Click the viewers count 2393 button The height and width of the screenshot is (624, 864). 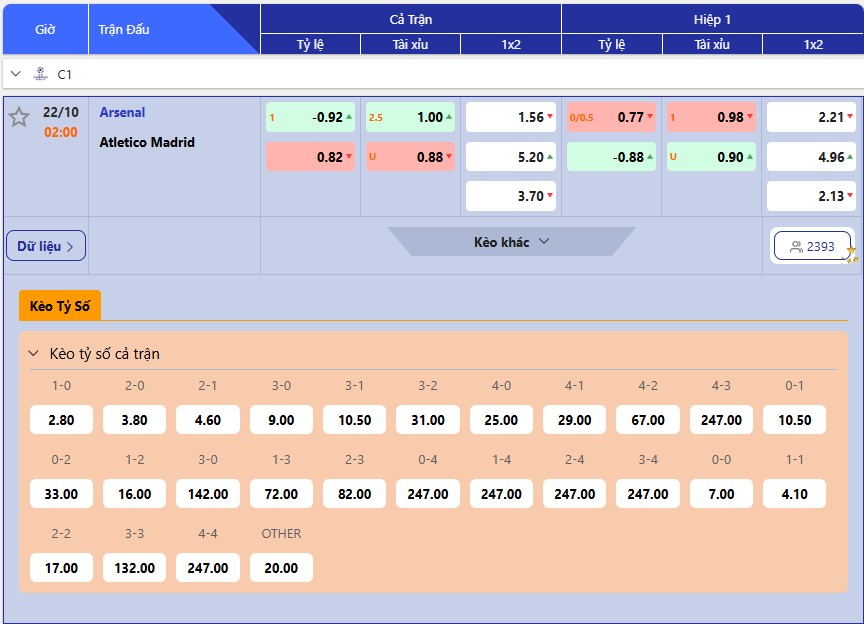point(811,246)
